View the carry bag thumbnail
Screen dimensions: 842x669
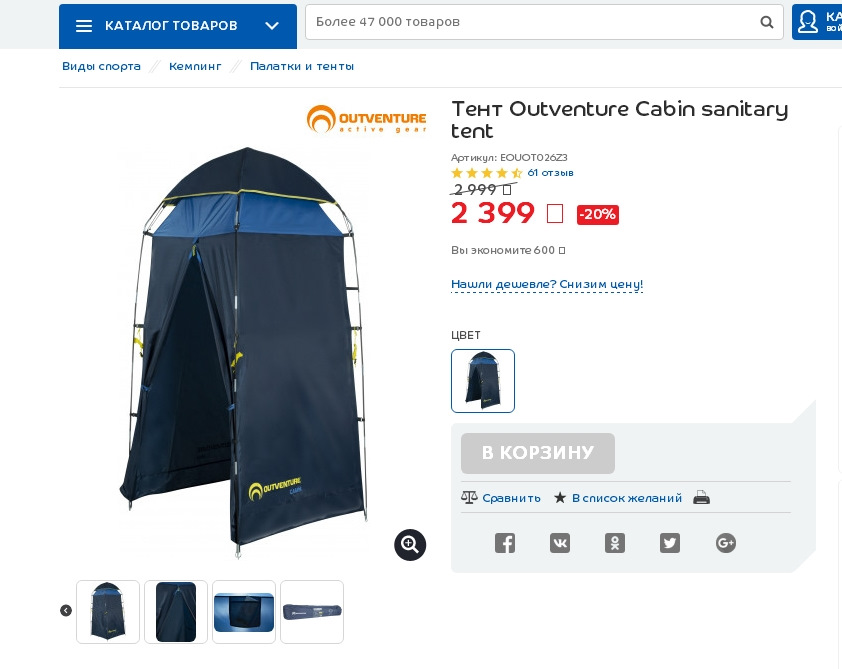coord(311,612)
